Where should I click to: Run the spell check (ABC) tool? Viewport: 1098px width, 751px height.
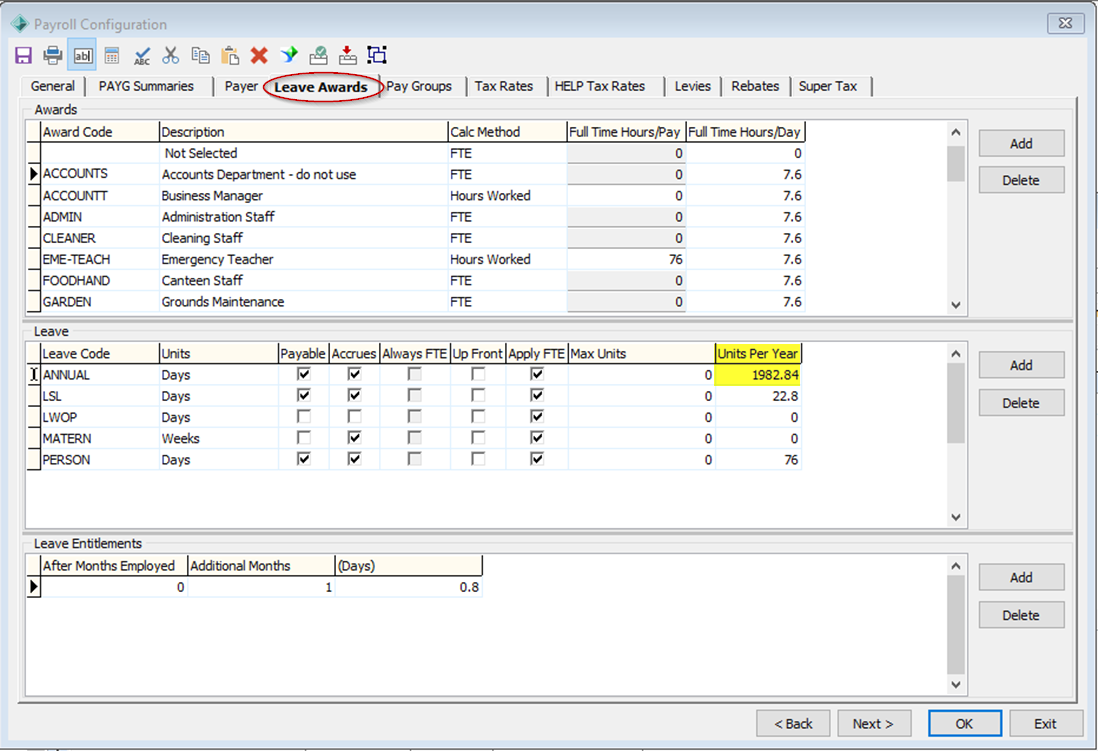coord(141,55)
